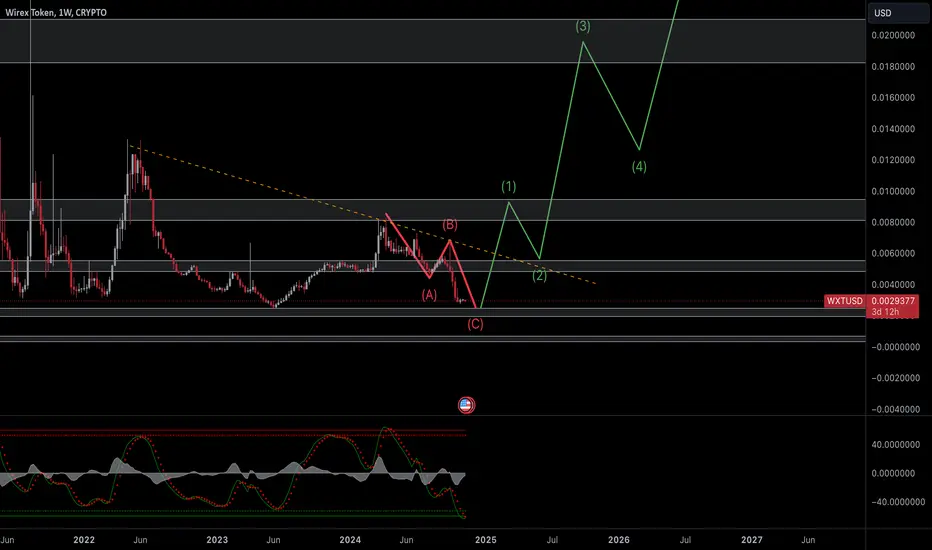Click the US flag economic event icon

click(x=467, y=406)
